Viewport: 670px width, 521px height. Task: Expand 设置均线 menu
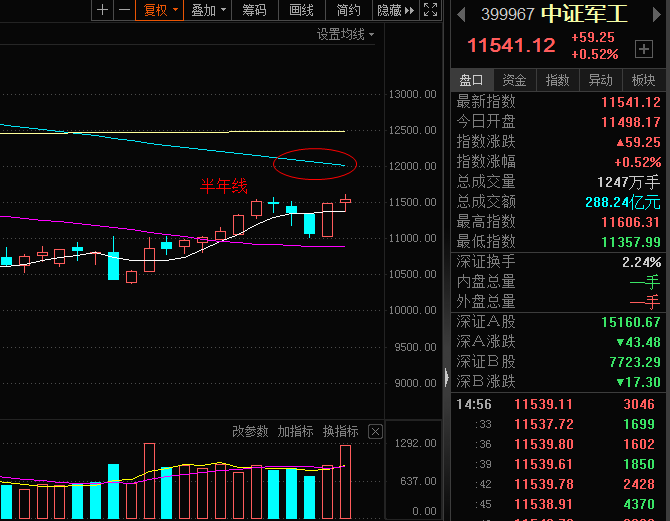[345, 34]
